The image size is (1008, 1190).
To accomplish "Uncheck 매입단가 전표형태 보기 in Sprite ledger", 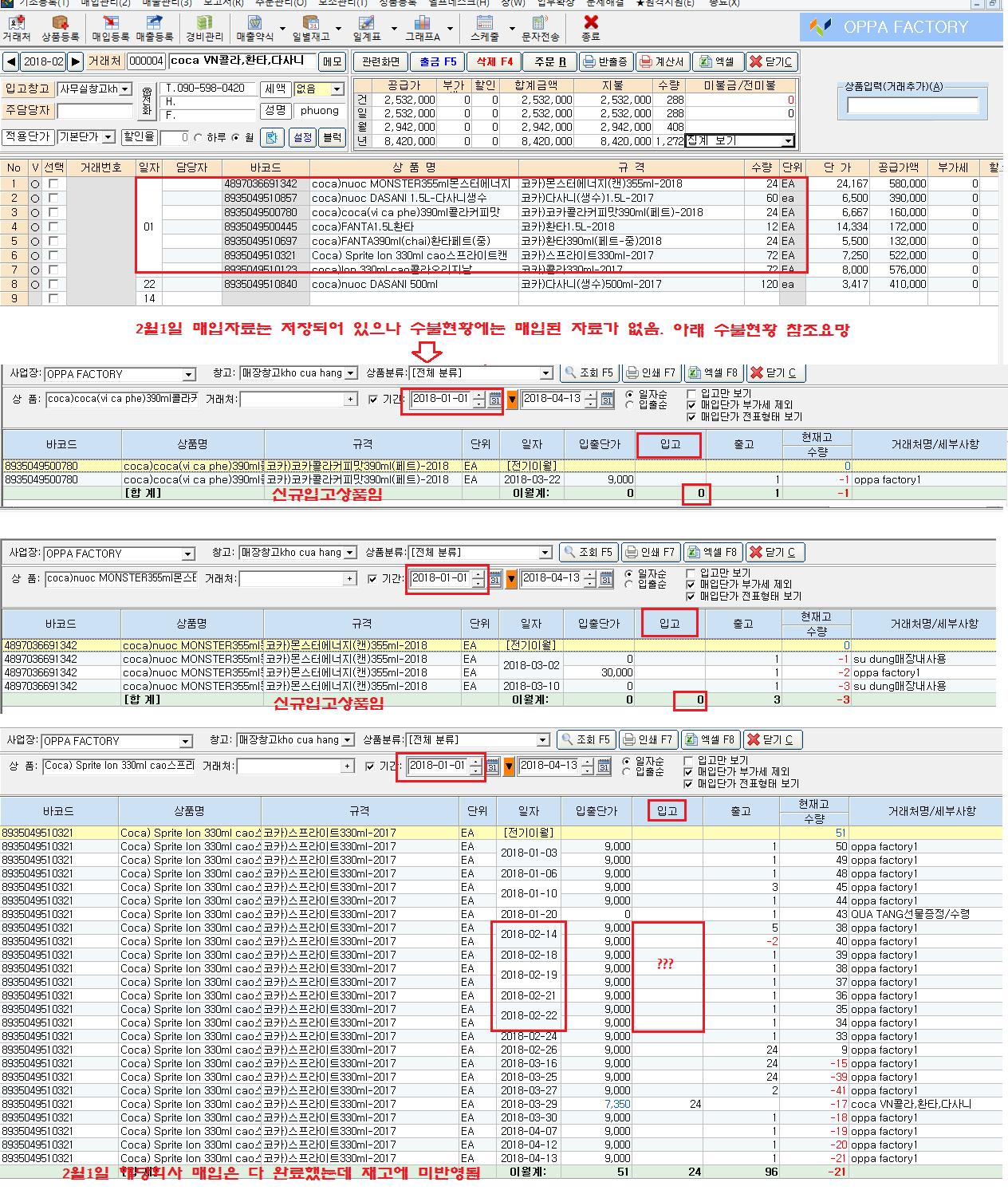I will point(688,784).
